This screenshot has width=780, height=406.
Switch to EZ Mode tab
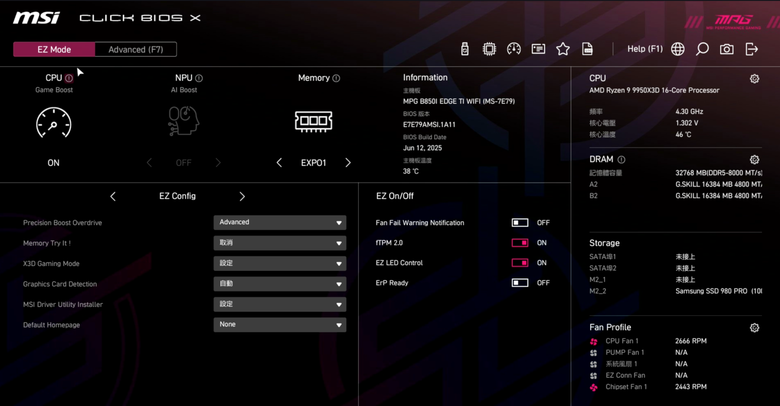[x=54, y=49]
